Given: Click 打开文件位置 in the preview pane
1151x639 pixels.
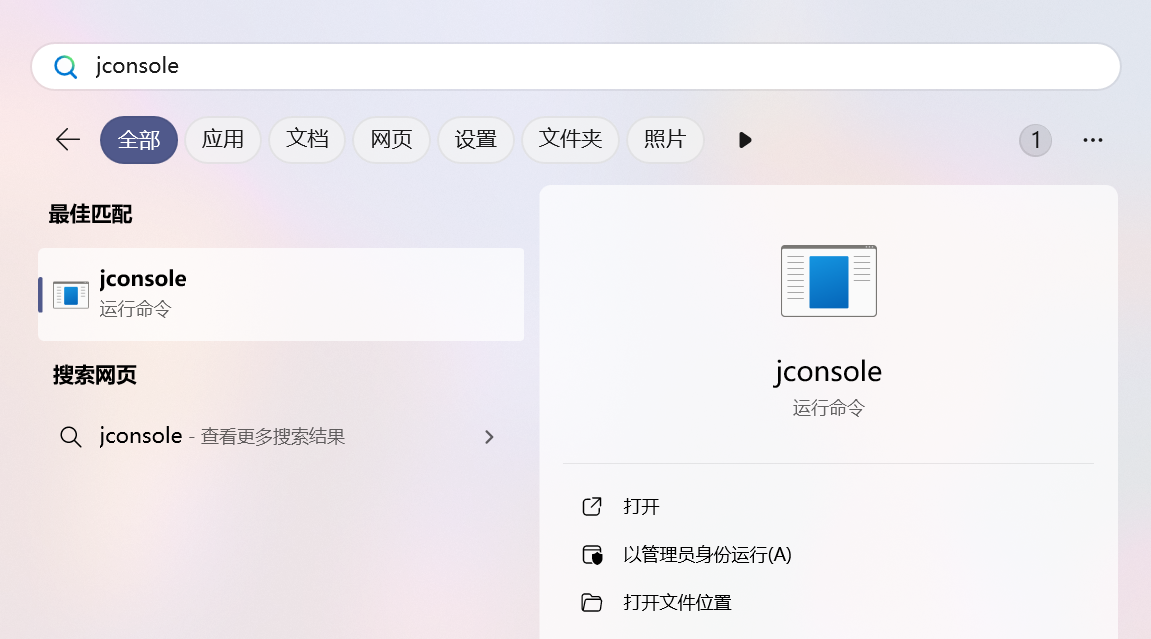Looking at the screenshot, I should point(677,603).
